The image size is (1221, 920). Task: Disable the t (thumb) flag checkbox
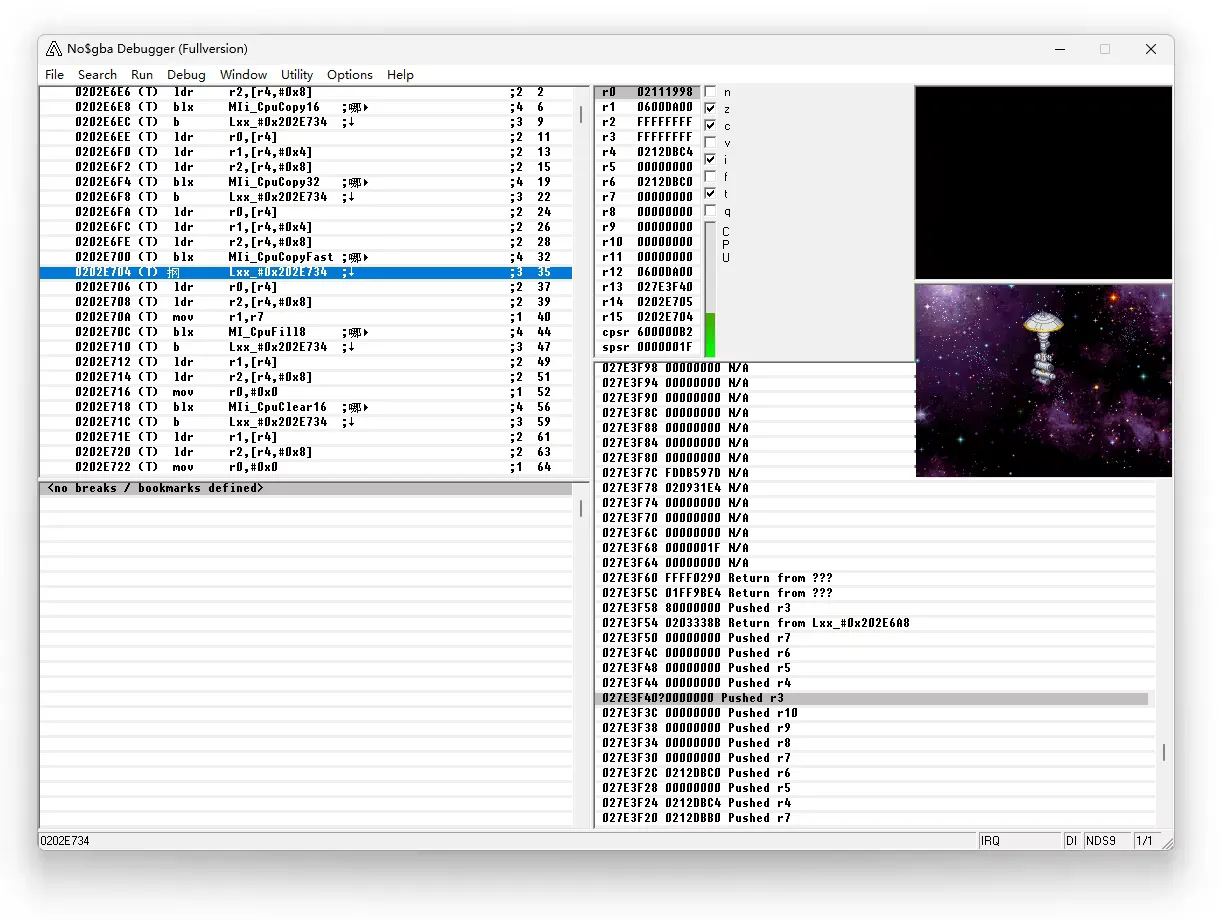710,193
